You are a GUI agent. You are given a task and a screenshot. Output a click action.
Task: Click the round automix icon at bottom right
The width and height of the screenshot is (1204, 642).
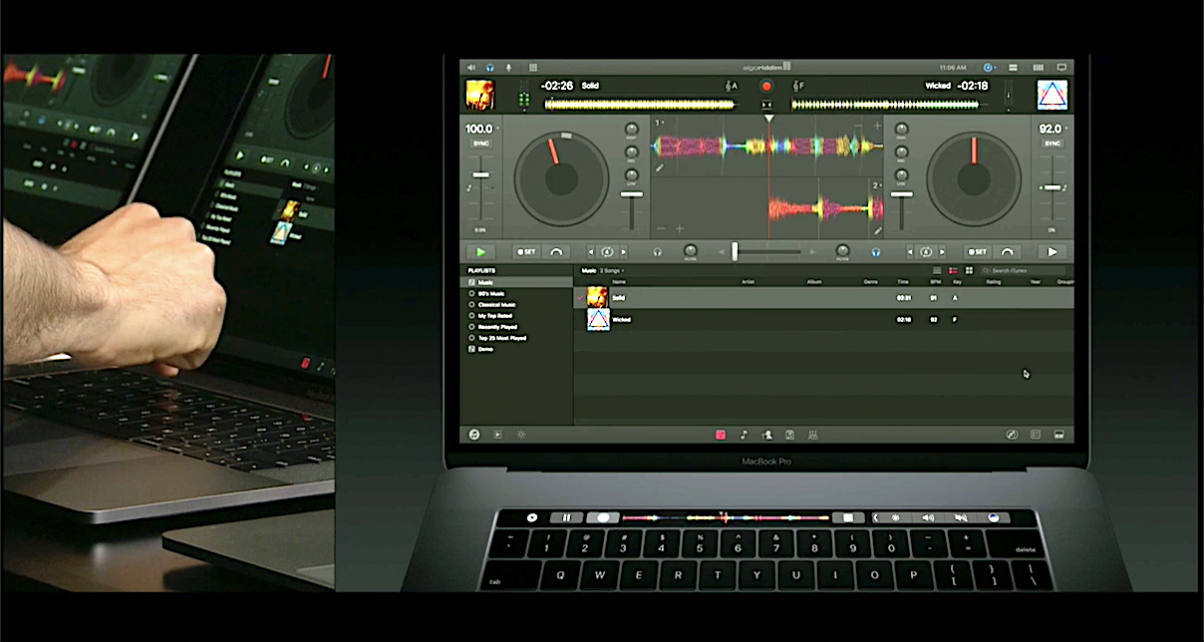pyautogui.click(x=1012, y=435)
